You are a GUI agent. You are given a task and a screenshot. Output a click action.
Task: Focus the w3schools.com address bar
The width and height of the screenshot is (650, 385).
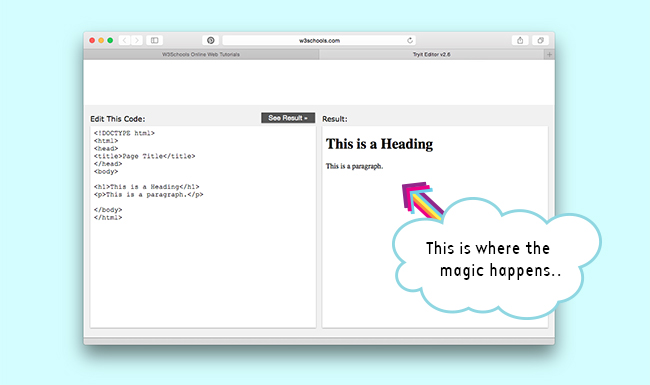[319, 40]
